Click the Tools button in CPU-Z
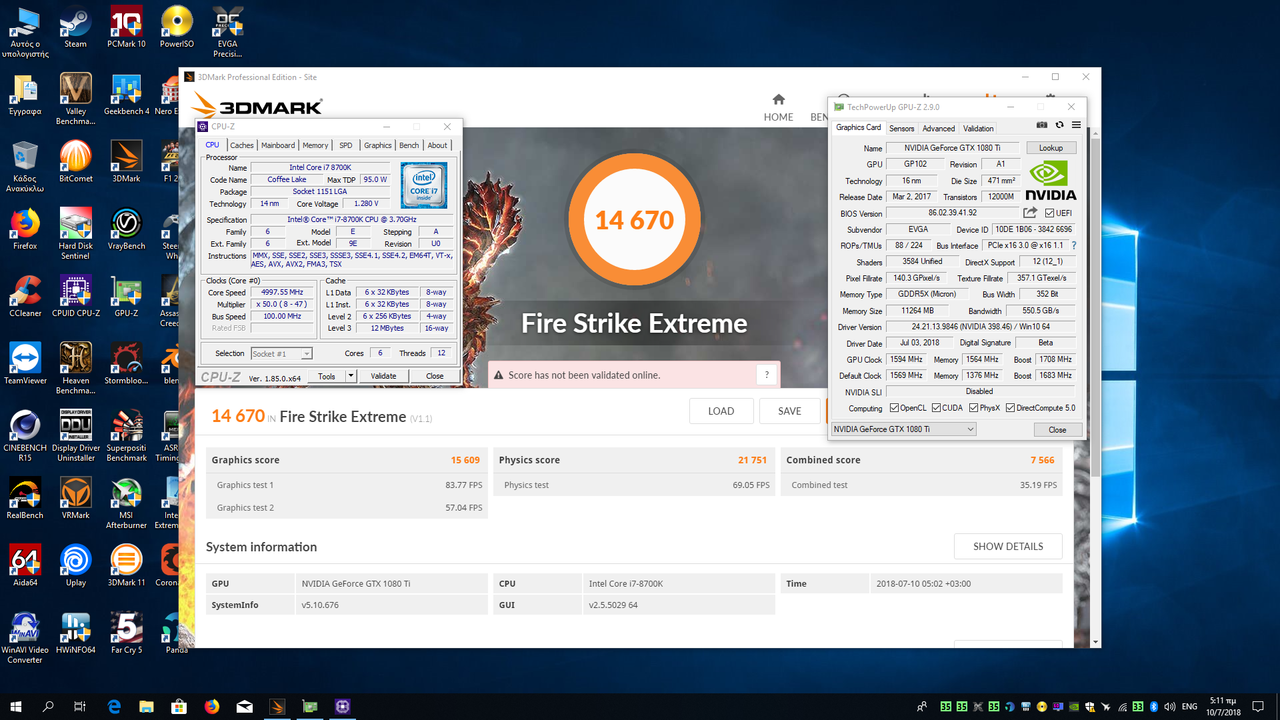Image resolution: width=1280 pixels, height=720 pixels. pyautogui.click(x=326, y=376)
